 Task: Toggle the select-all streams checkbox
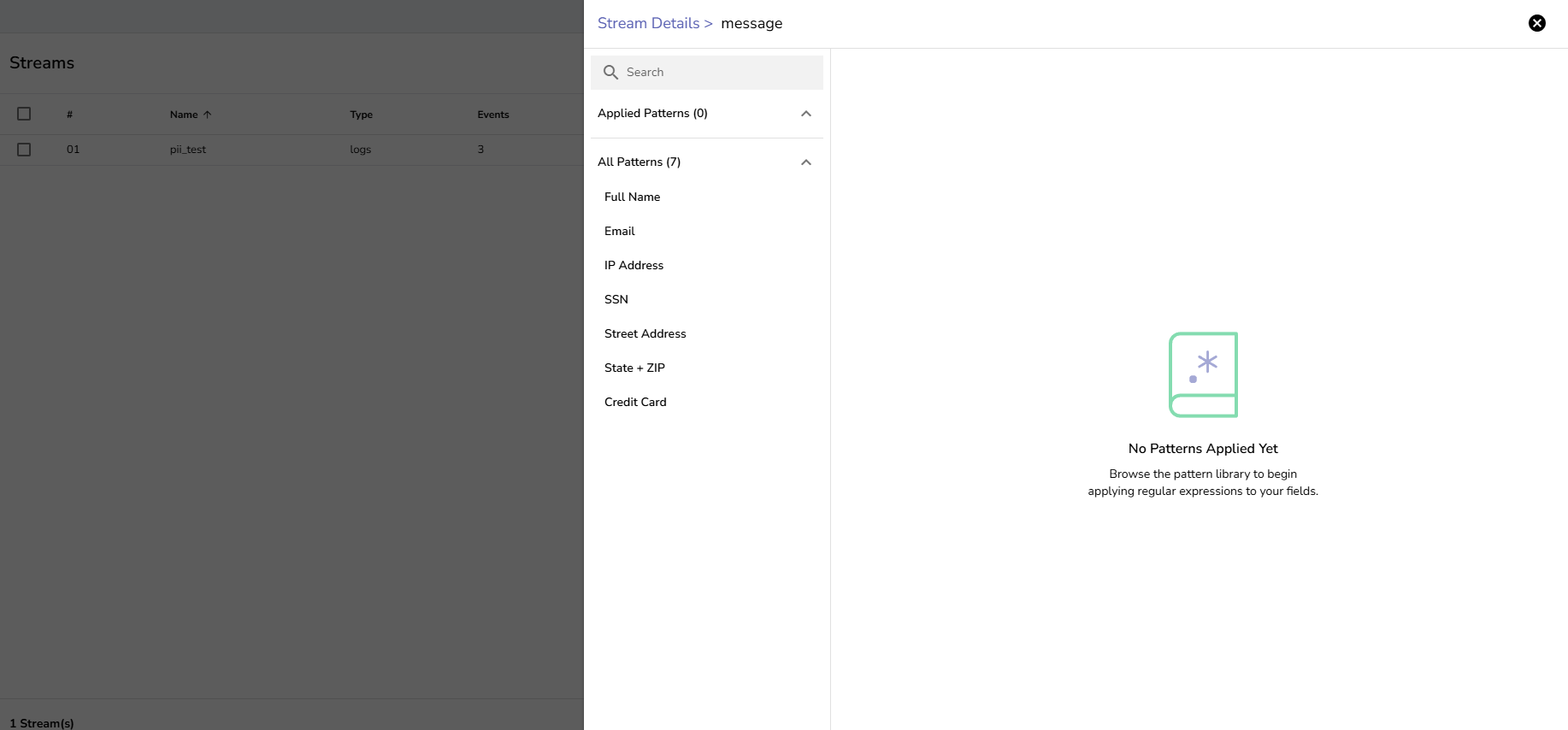click(24, 114)
